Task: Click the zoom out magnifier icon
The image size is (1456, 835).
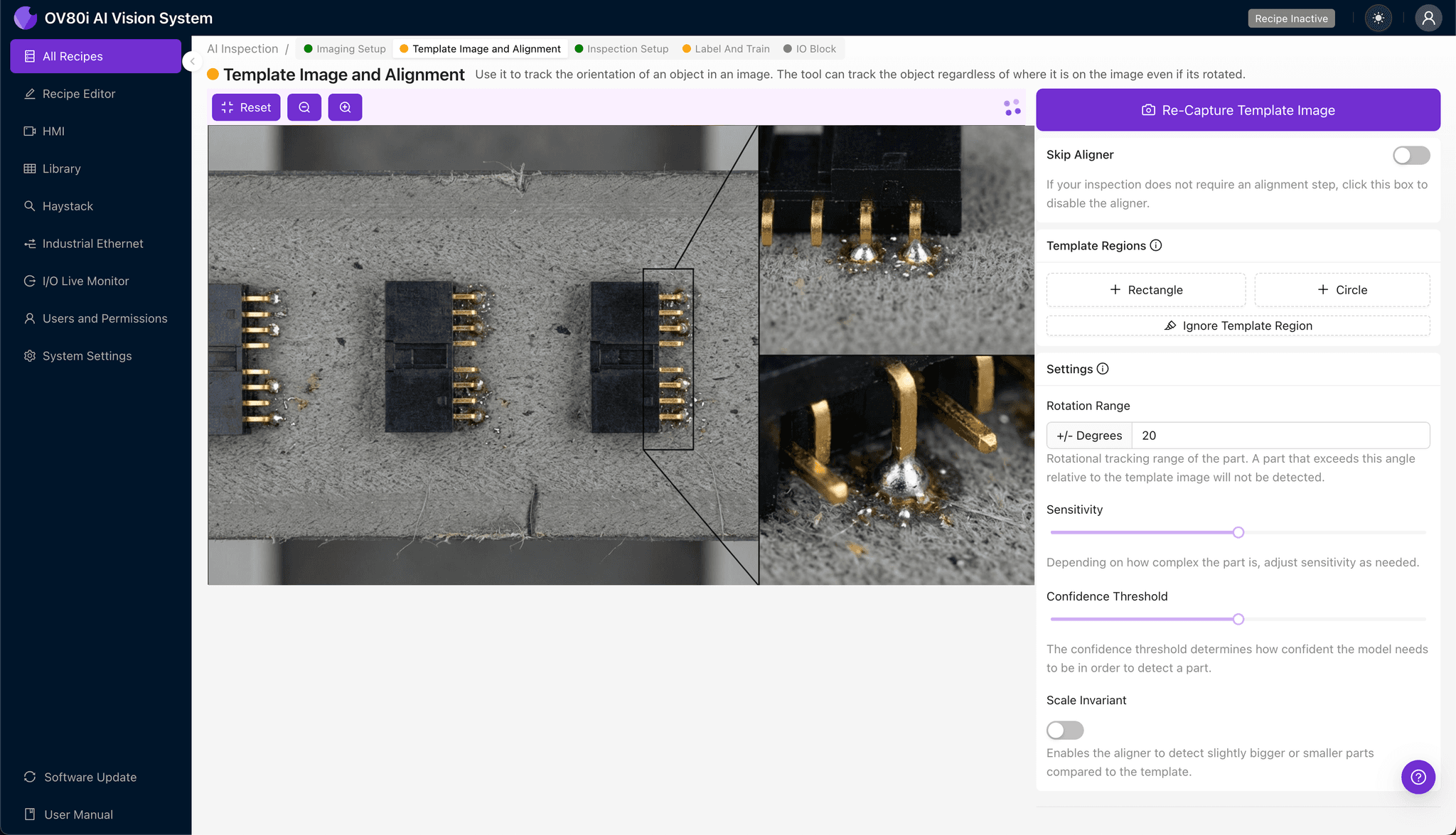Action: point(304,107)
